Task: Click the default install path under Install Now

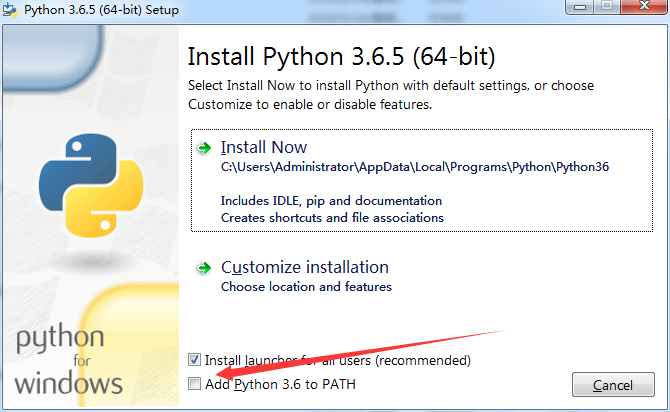Action: (x=415, y=167)
